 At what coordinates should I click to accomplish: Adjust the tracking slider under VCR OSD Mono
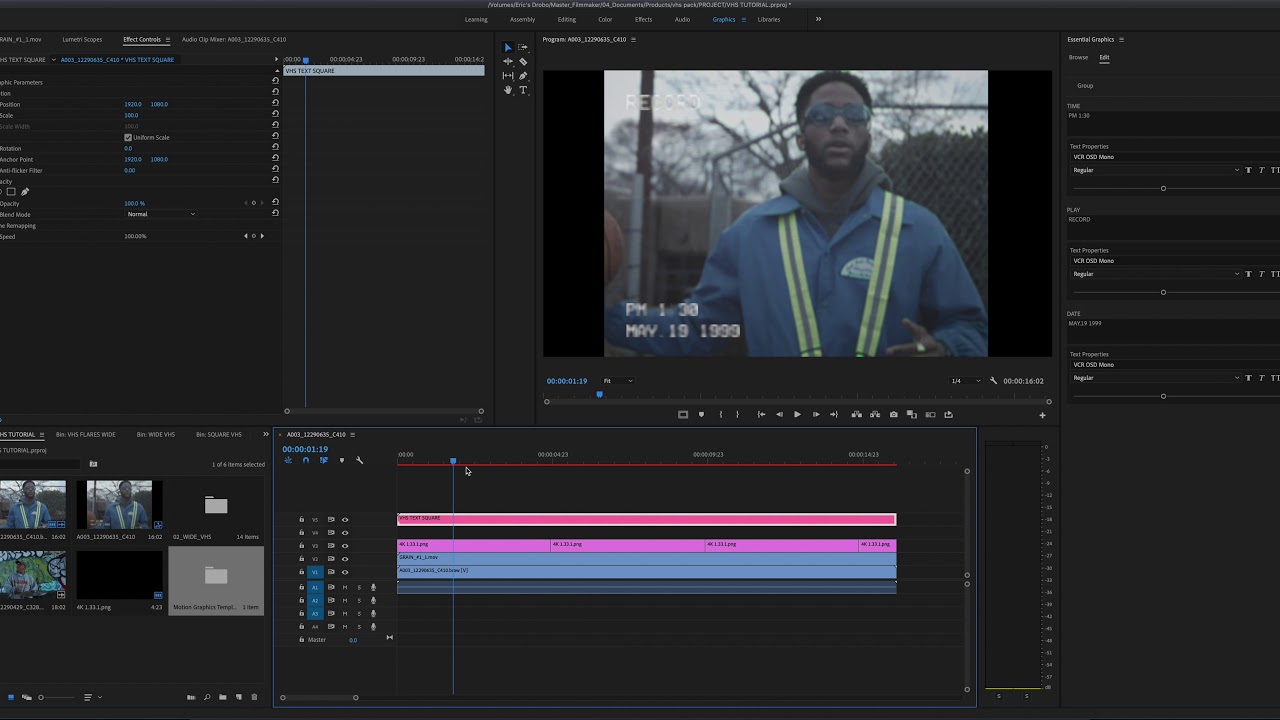1163,188
